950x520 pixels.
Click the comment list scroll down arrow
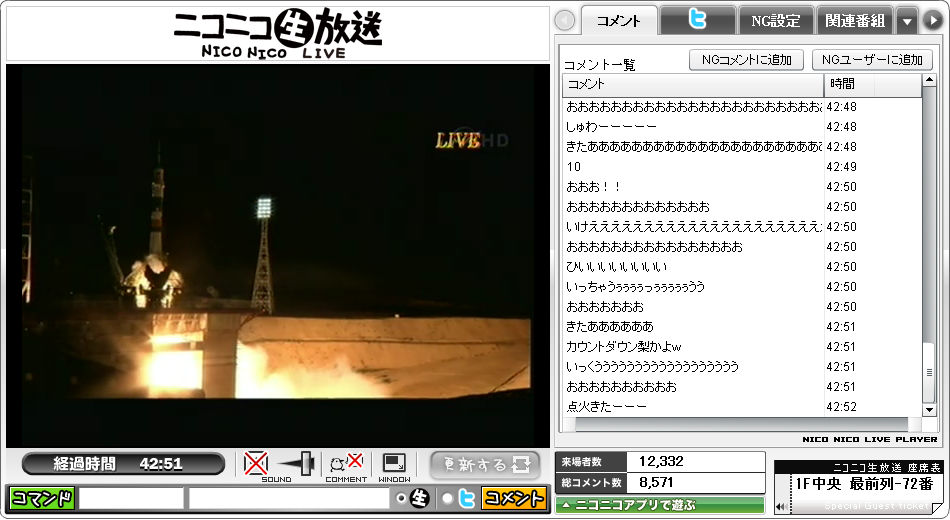coord(929,410)
